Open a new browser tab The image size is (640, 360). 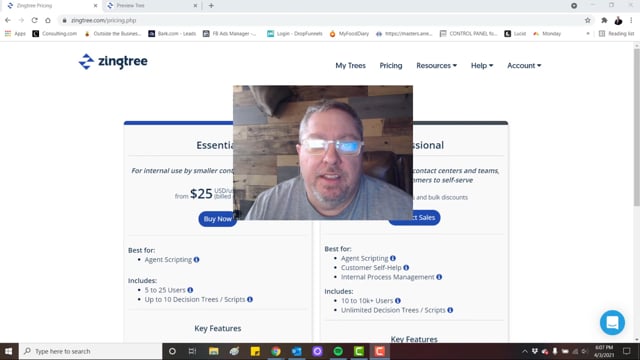pos(211,6)
